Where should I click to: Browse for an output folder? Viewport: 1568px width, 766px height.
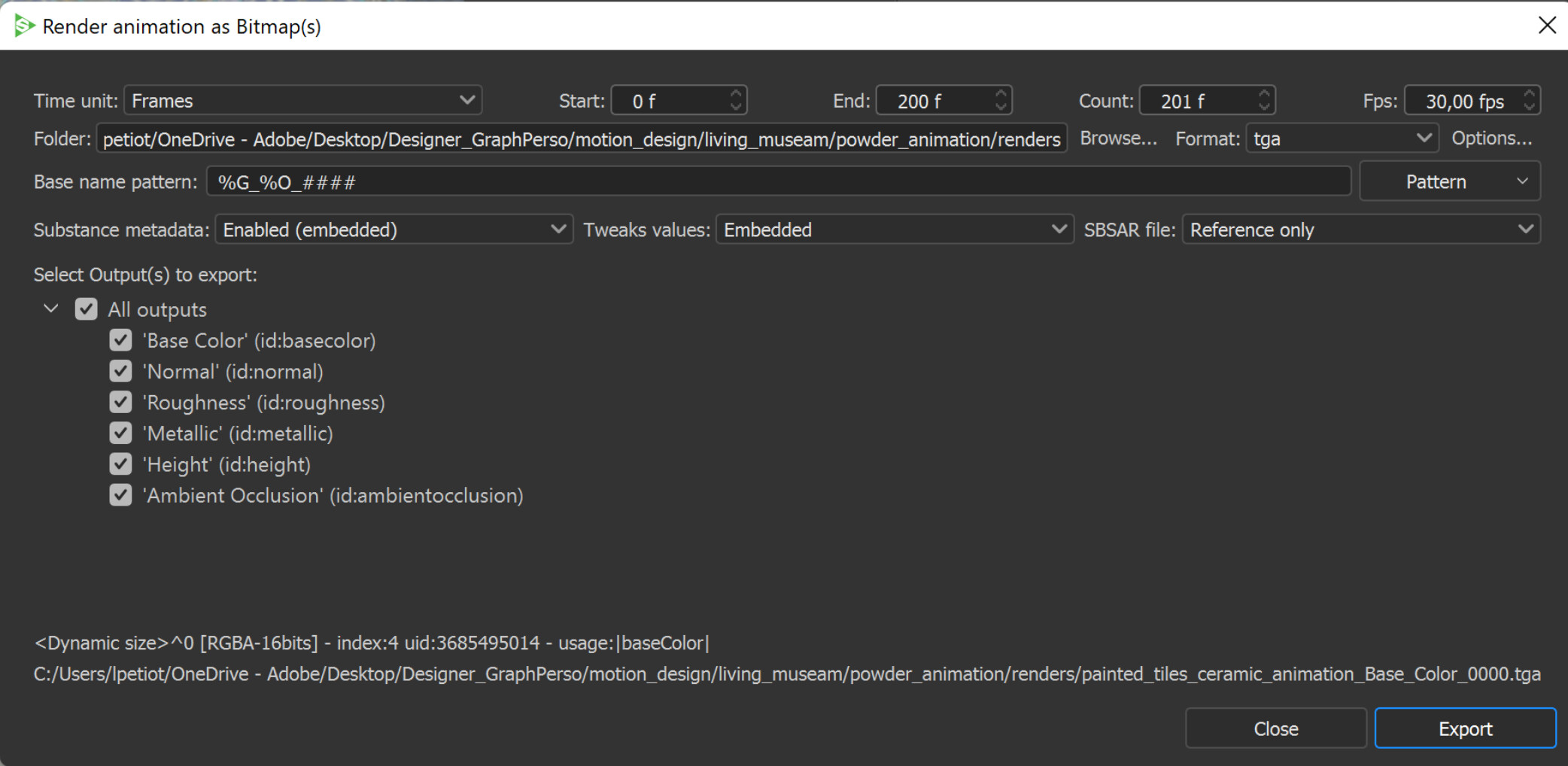[1119, 138]
